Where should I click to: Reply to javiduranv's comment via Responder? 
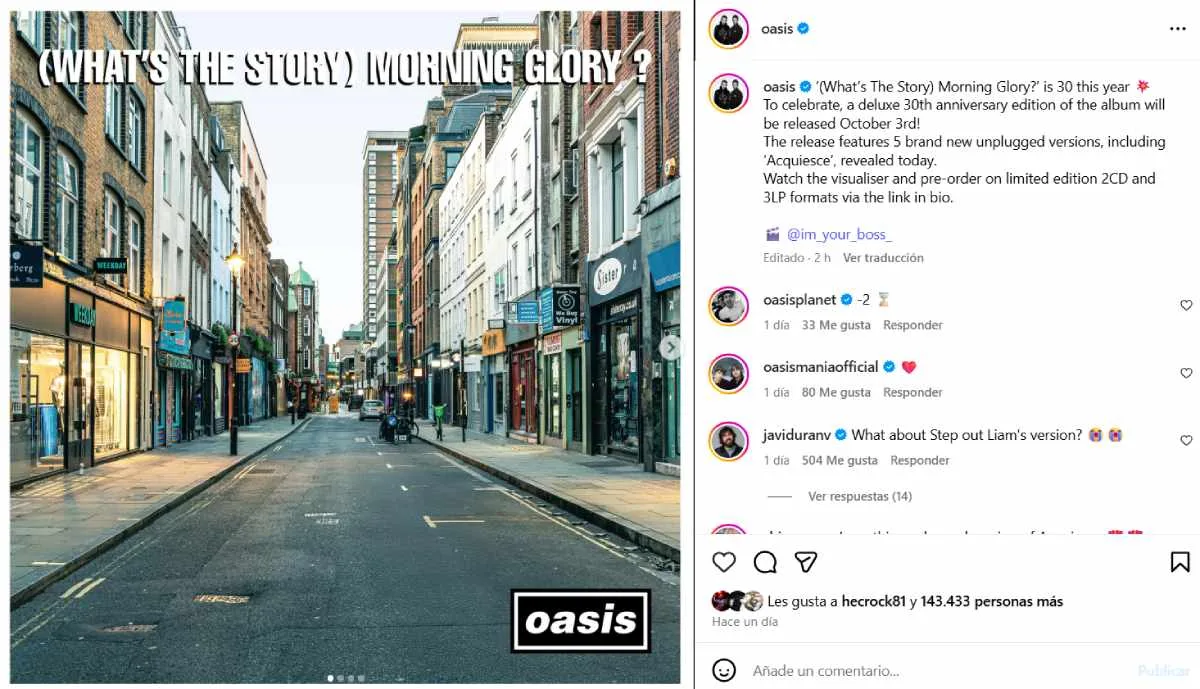[920, 460]
